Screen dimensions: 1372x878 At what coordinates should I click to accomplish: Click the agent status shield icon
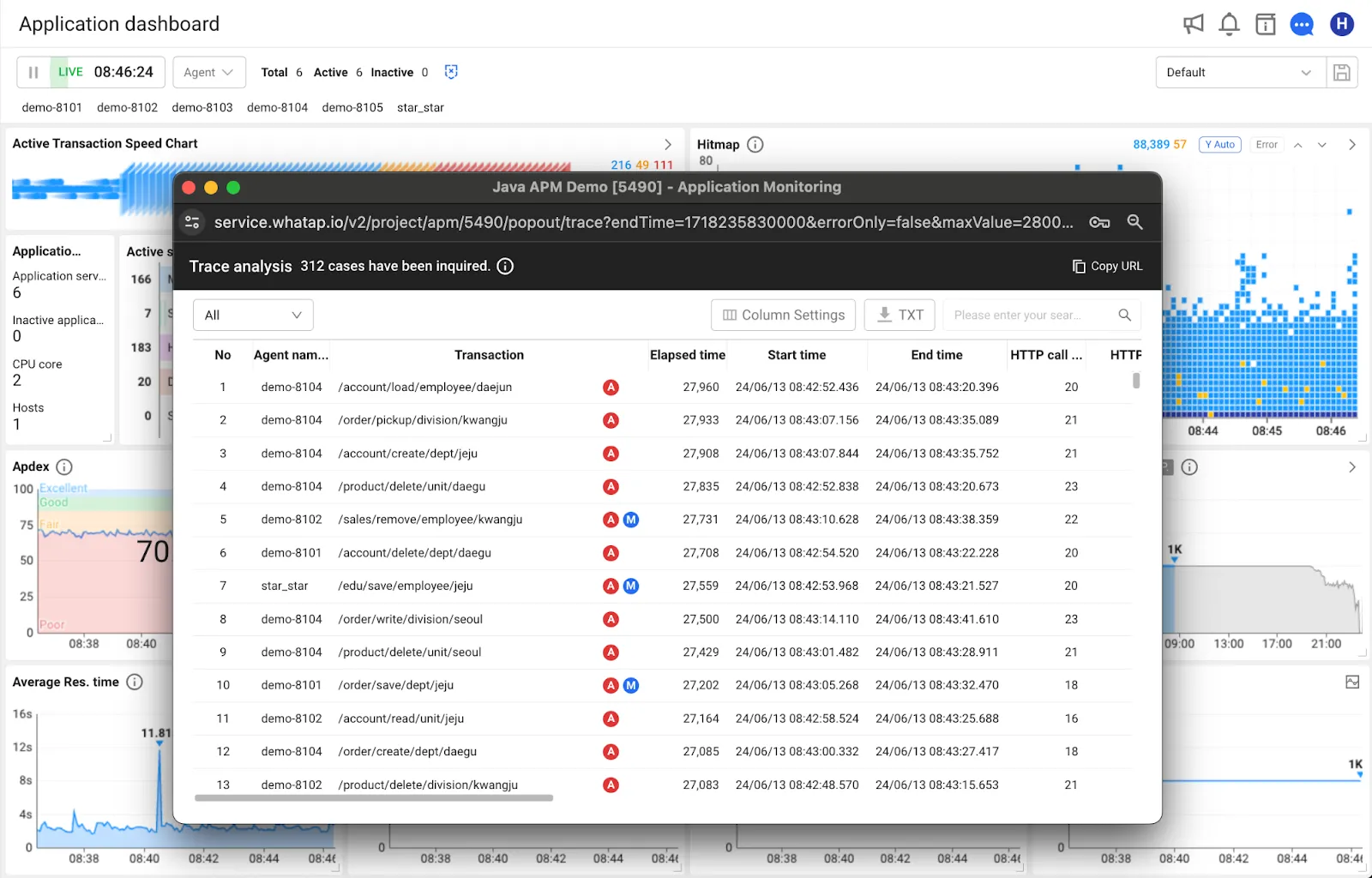coord(451,72)
